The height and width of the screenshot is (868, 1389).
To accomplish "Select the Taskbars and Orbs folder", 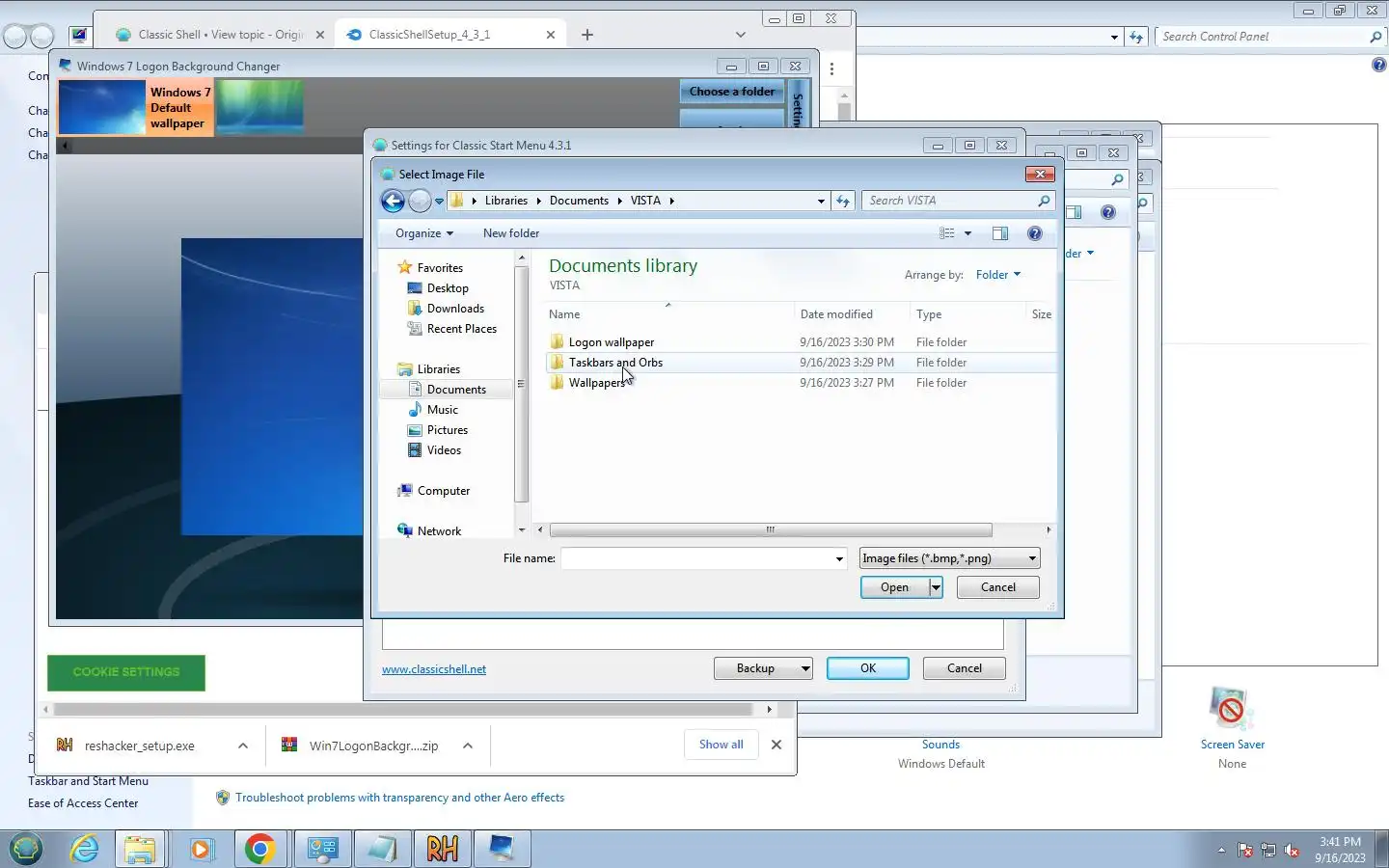I will tap(615, 363).
